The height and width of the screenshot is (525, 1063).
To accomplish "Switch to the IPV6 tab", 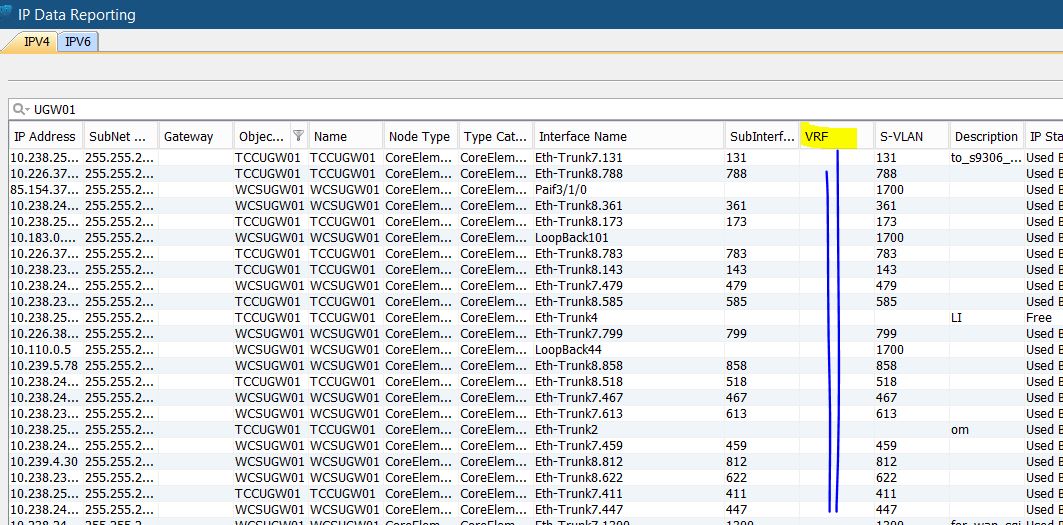I will tap(78, 41).
